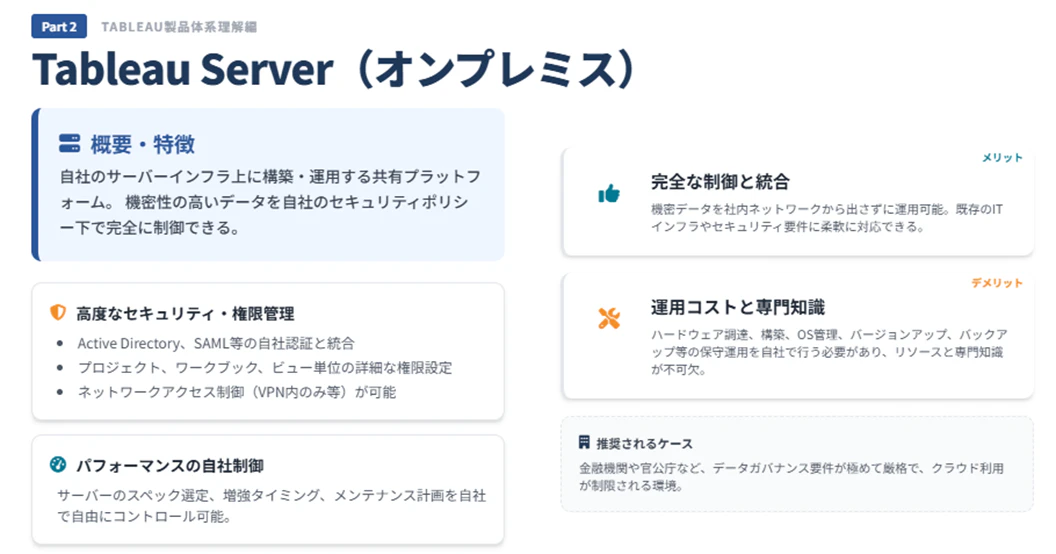Click the server icon beside 概要・特徴
1056x554 pixels.
click(x=69, y=143)
